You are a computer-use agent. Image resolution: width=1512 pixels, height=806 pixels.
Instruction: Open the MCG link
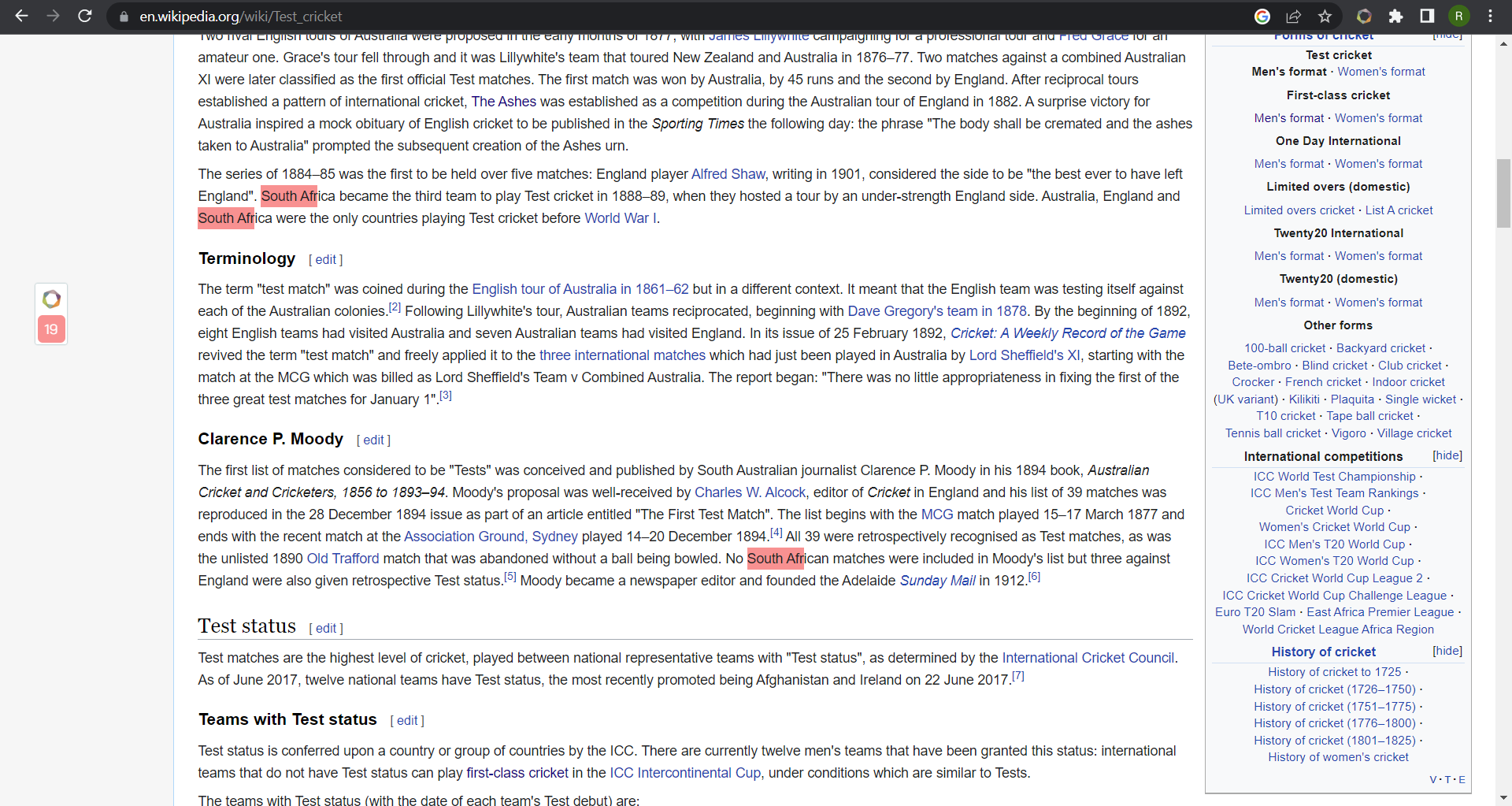pos(937,514)
